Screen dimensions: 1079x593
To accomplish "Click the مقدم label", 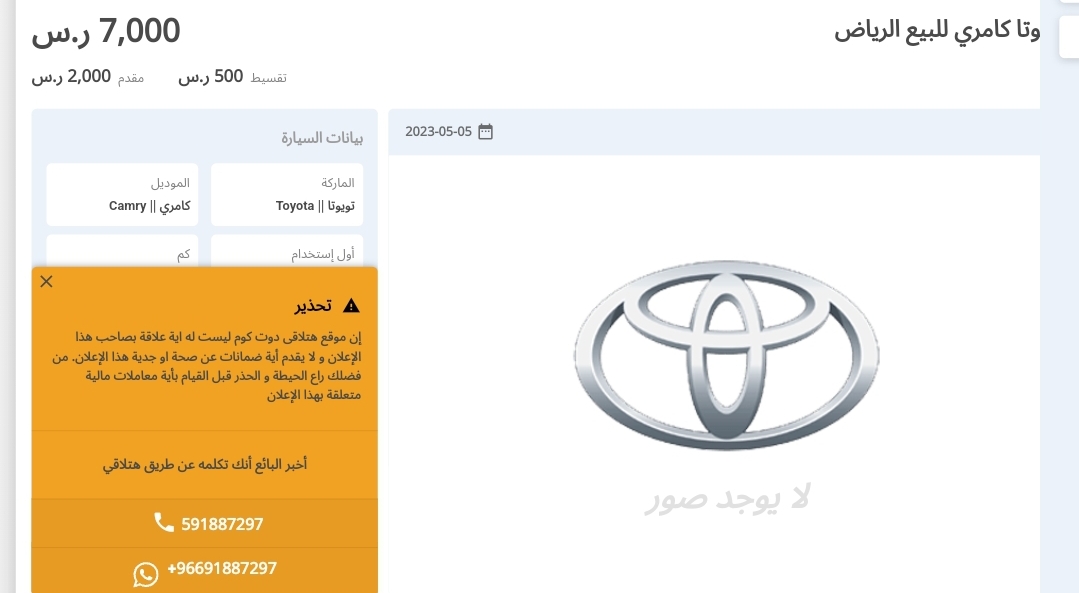I will click(x=131, y=78).
